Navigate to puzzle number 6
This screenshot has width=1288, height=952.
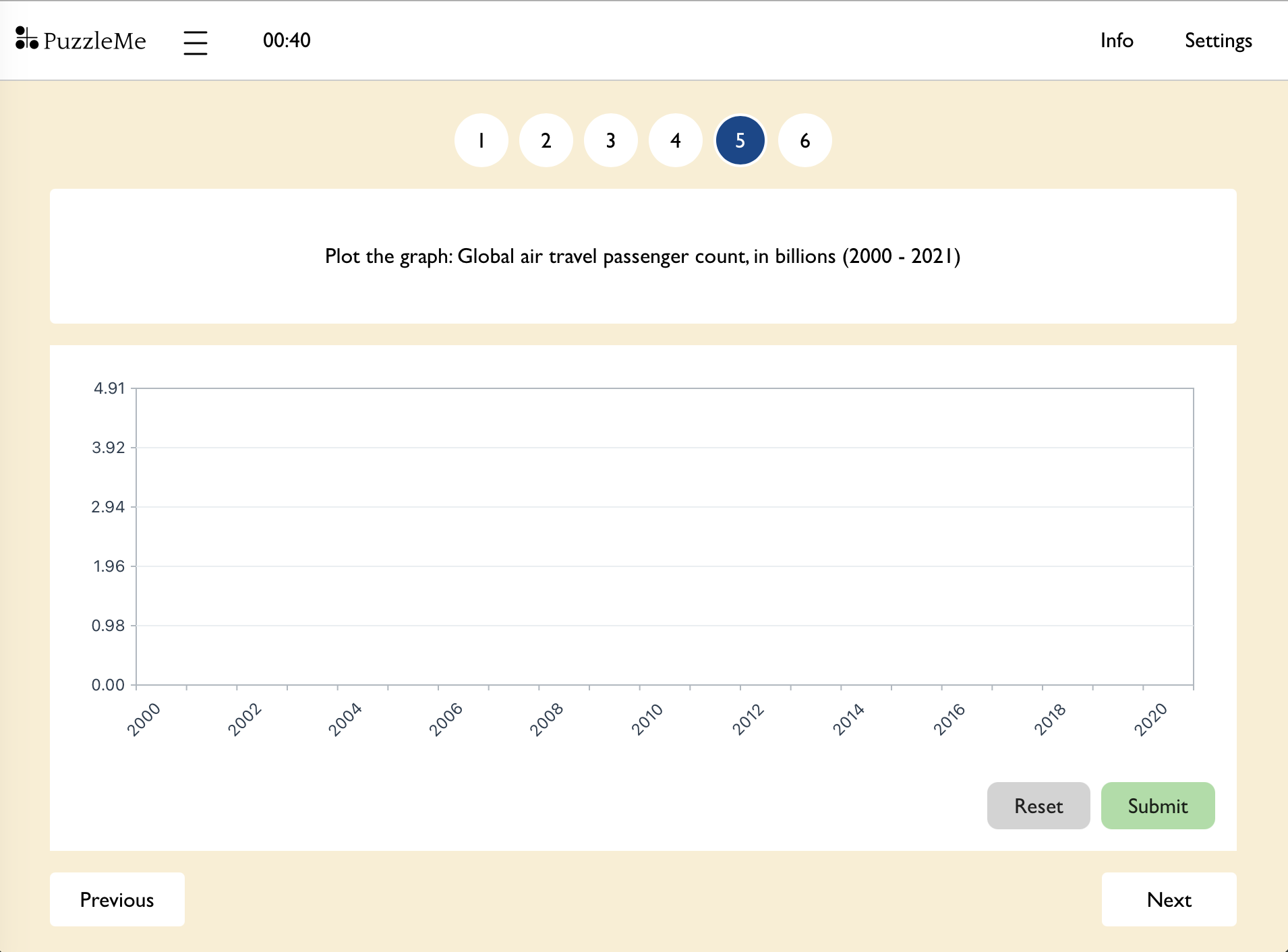(x=805, y=140)
